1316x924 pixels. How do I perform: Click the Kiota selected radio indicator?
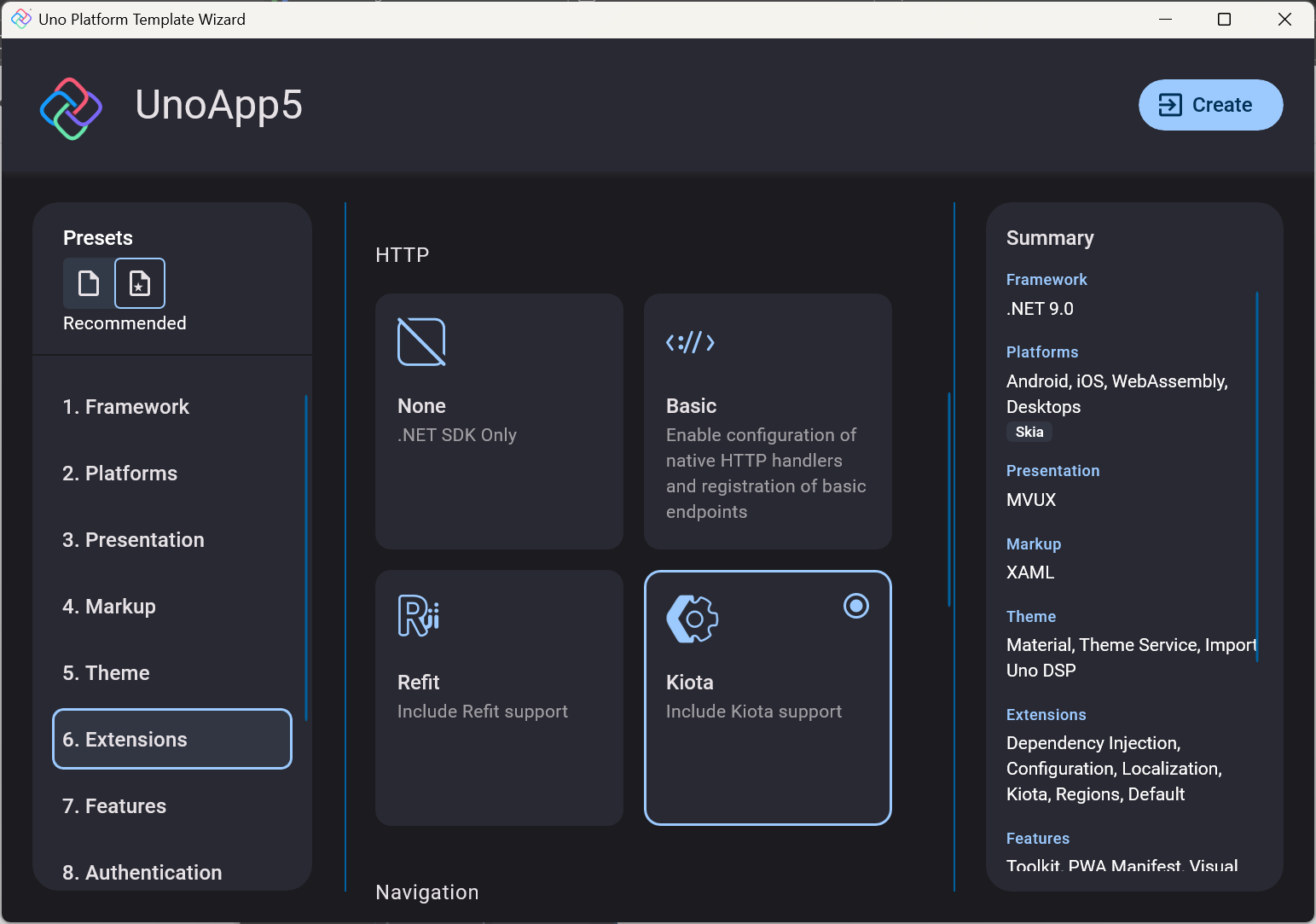856,606
